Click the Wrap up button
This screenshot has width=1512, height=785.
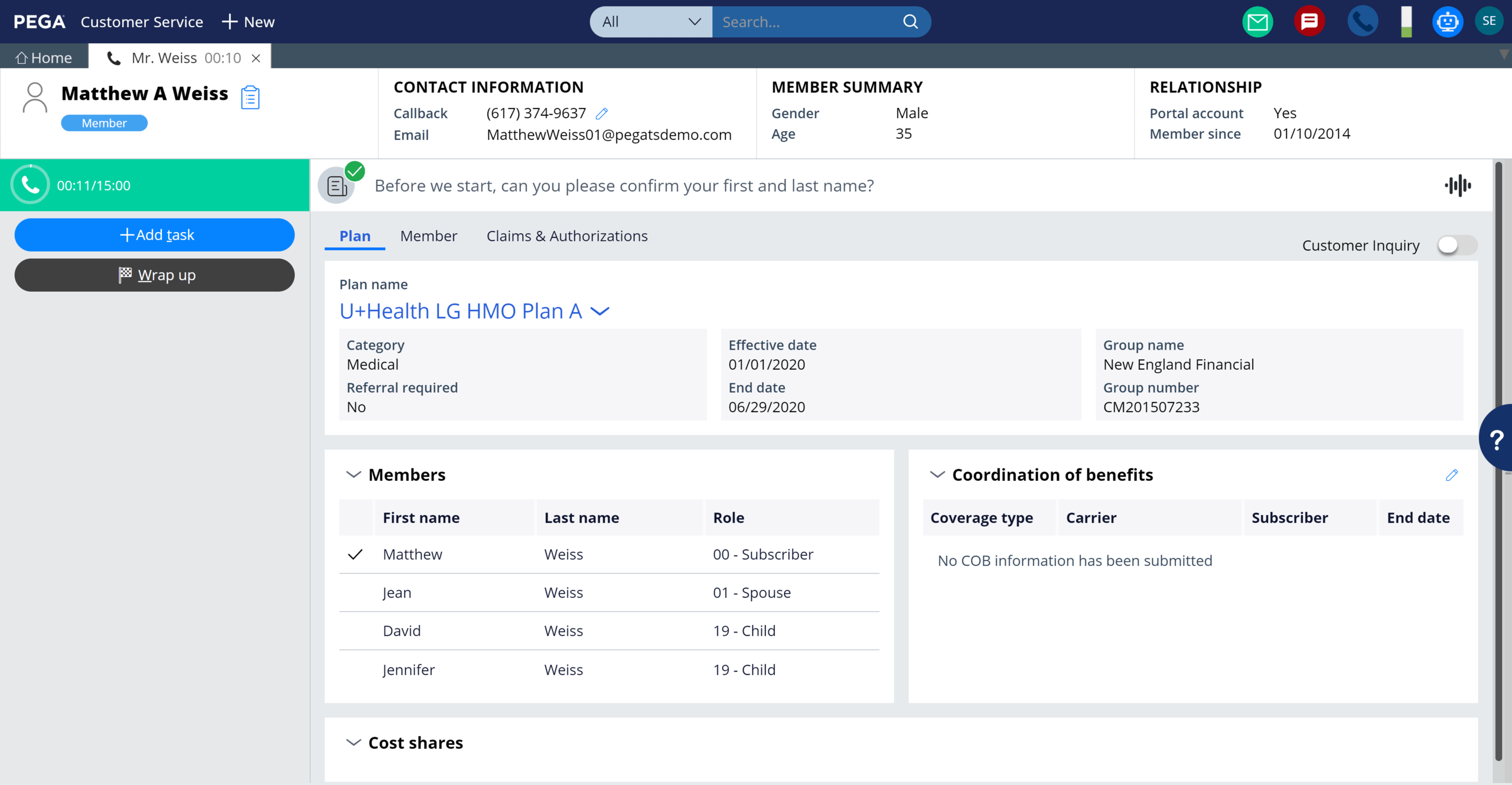155,275
